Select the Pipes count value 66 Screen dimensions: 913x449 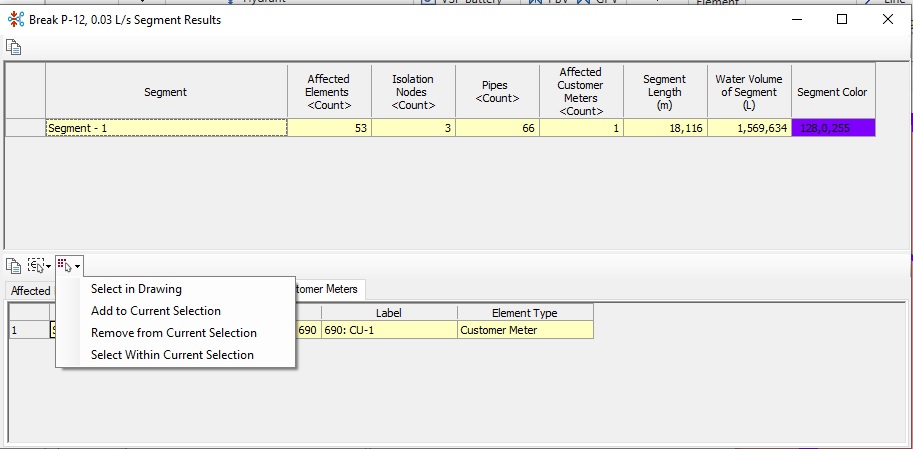pos(497,128)
